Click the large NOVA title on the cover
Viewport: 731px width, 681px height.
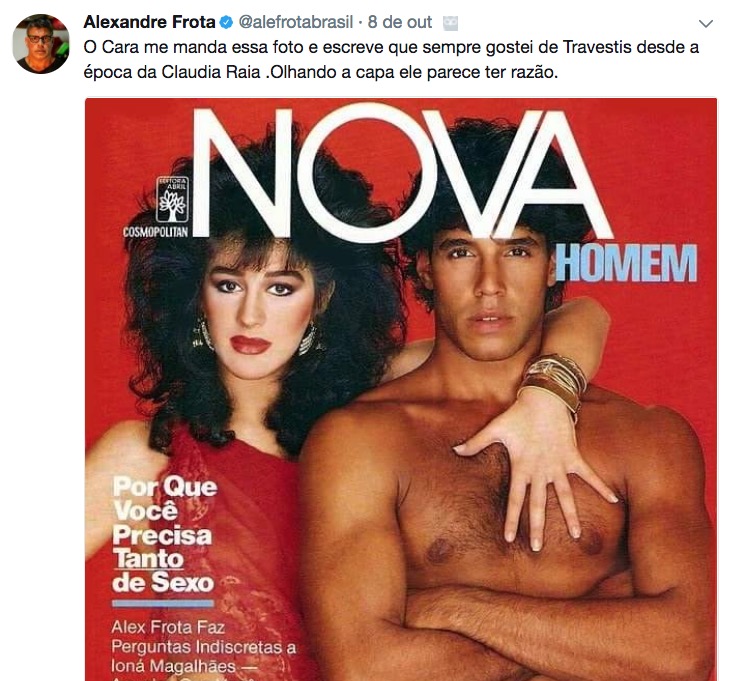click(401, 173)
